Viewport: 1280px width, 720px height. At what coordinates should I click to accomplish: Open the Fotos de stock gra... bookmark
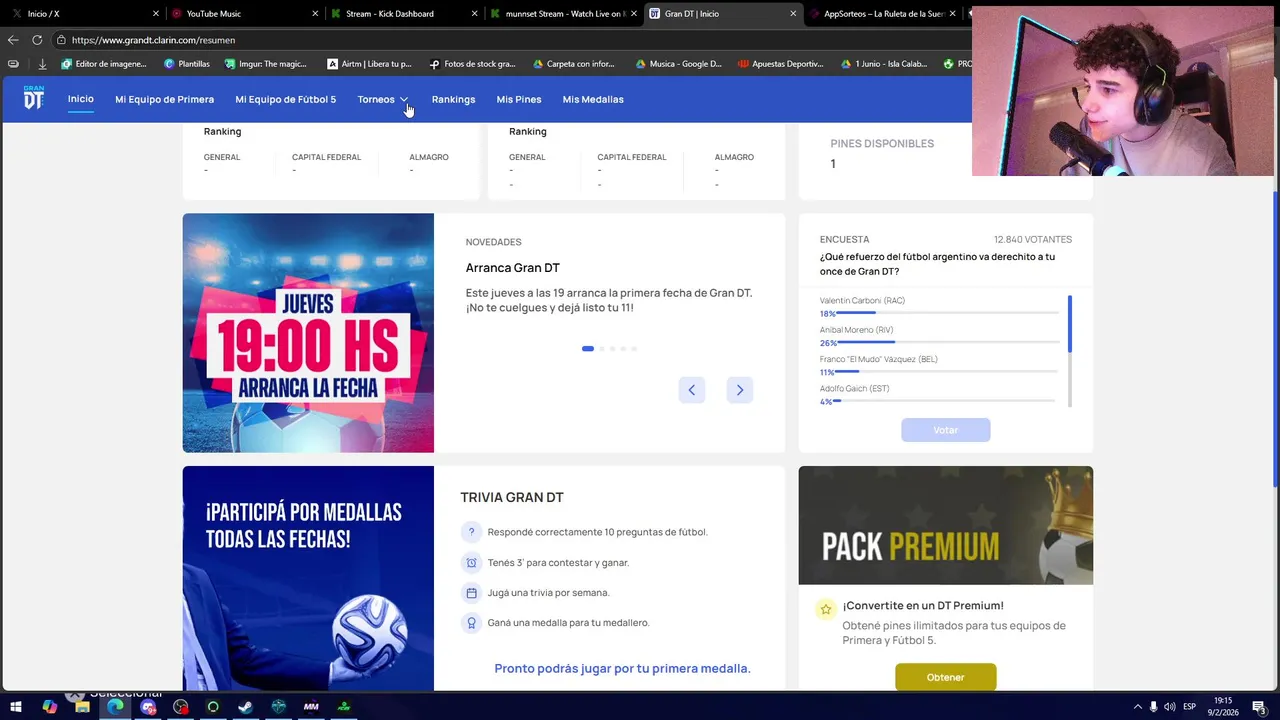pos(472,64)
